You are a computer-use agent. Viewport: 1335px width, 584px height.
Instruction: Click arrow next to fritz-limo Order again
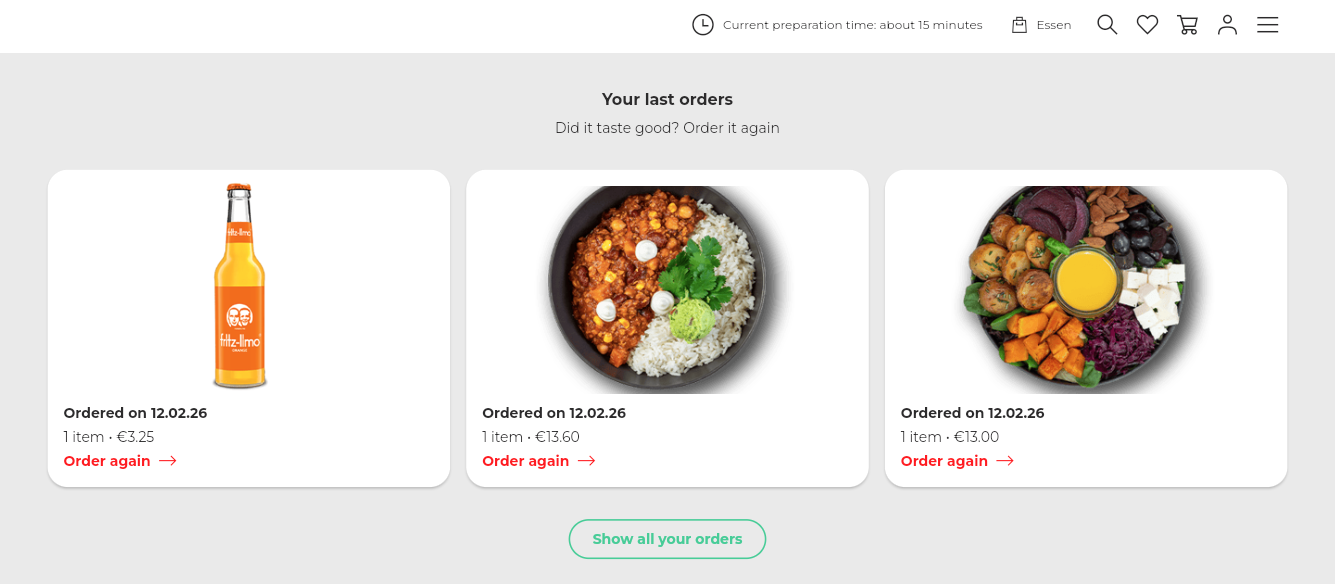pyautogui.click(x=168, y=461)
